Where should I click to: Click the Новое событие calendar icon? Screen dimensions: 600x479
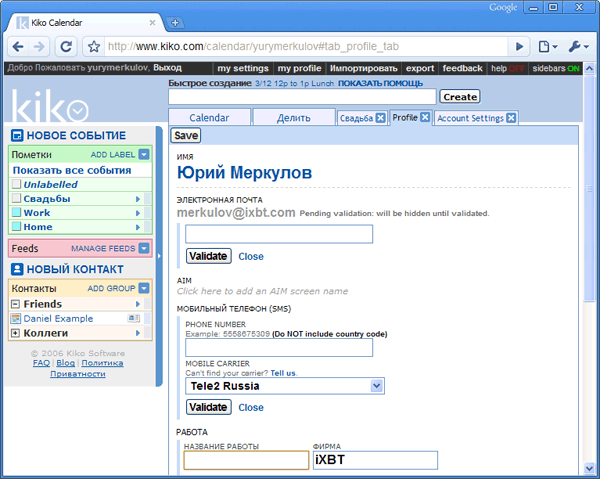click(x=17, y=135)
